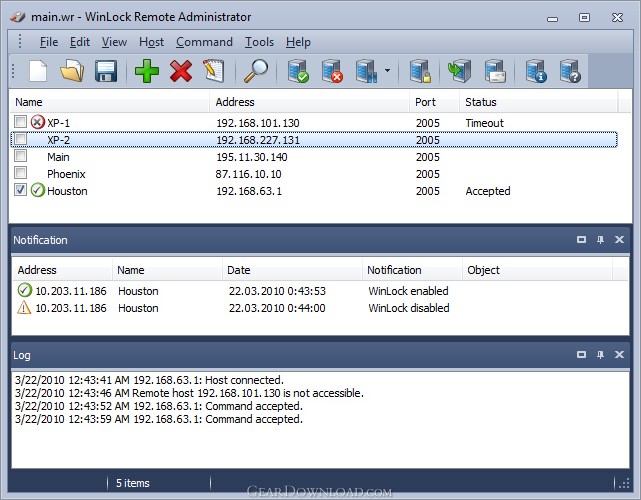Save with the floppy disk icon
This screenshot has width=641, height=500.
(x=106, y=71)
